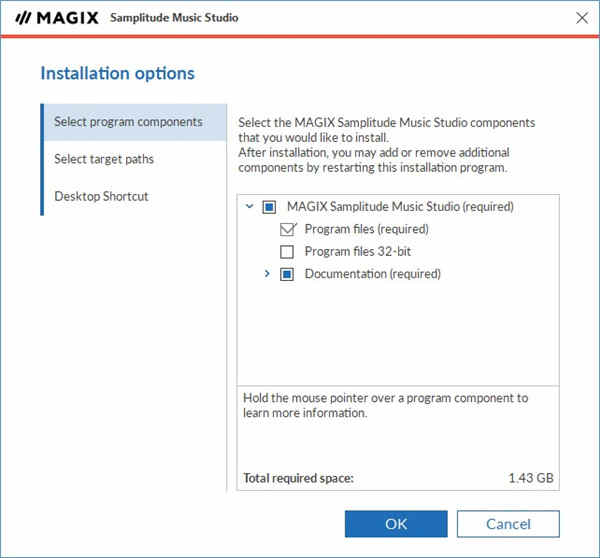Click the Total required space label

click(298, 478)
